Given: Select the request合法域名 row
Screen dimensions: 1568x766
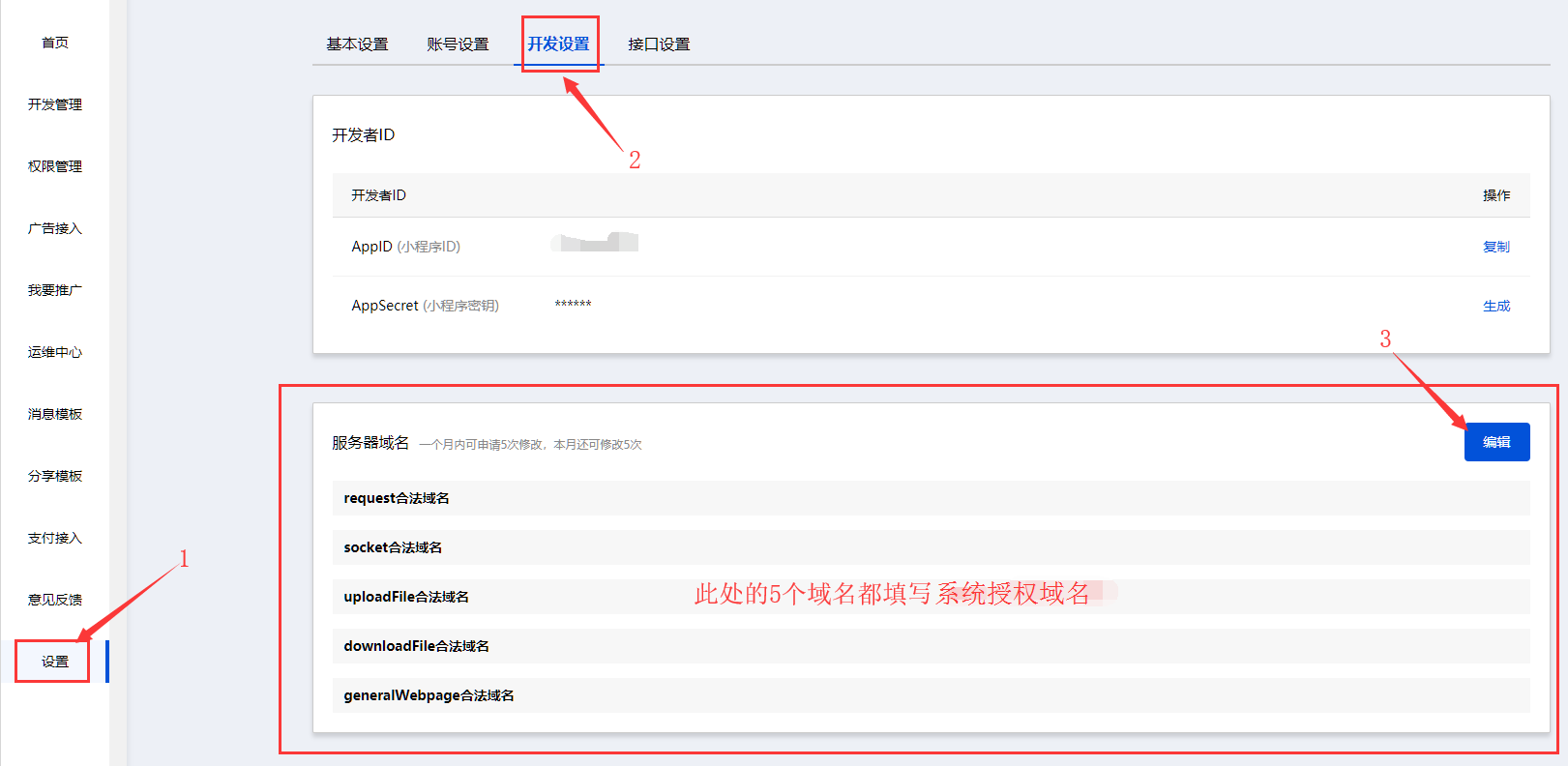Looking at the screenshot, I should click(x=931, y=498).
